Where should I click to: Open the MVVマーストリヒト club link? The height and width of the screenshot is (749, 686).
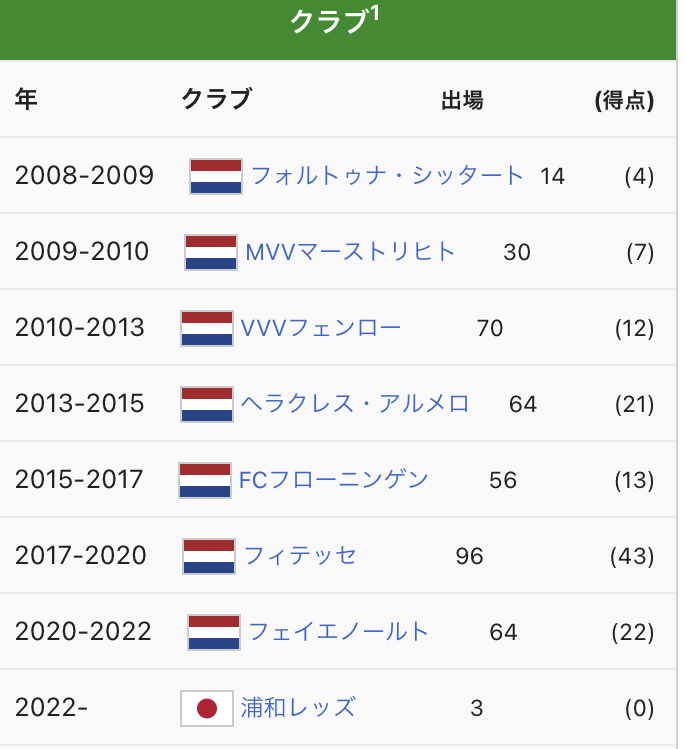point(350,252)
